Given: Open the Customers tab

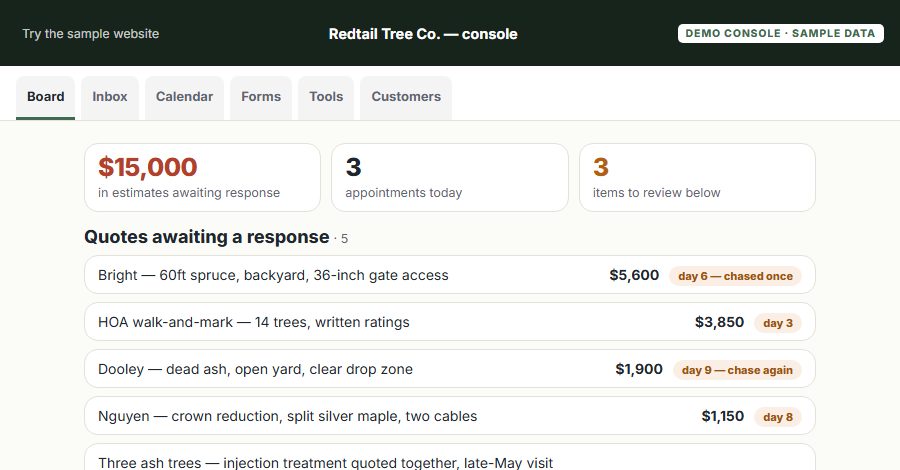Looking at the screenshot, I should tap(406, 97).
